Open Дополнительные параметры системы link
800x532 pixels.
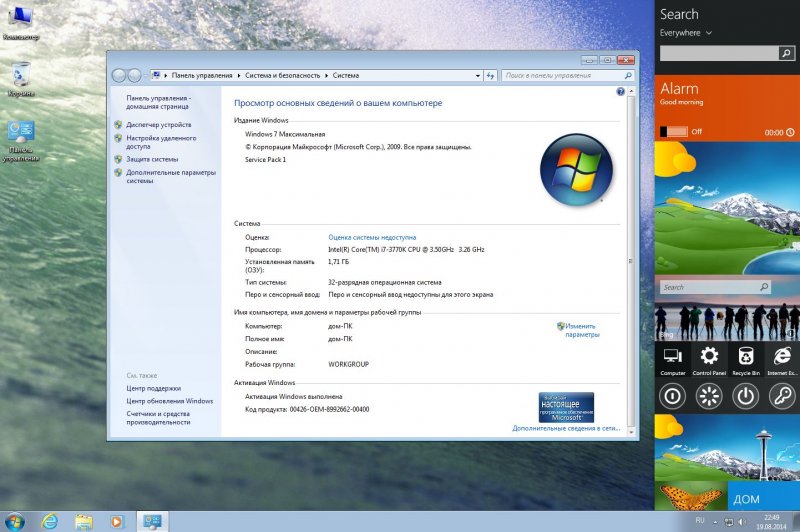(x=171, y=176)
